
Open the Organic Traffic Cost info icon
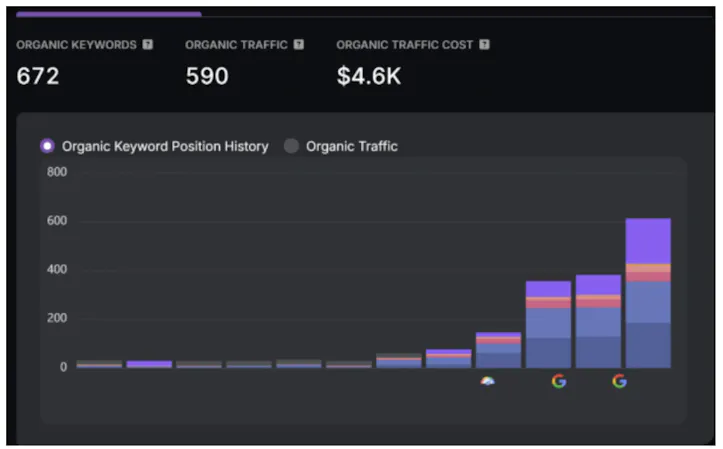[484, 45]
